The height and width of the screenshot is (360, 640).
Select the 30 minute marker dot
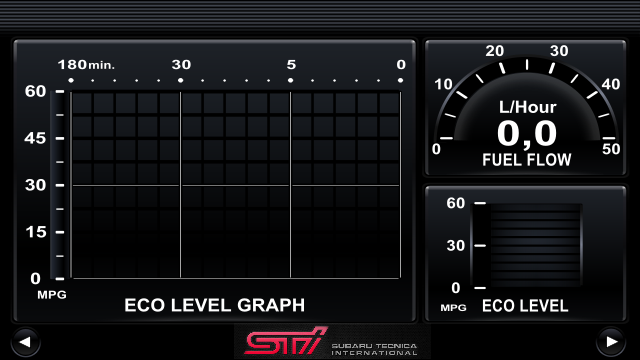click(180, 80)
